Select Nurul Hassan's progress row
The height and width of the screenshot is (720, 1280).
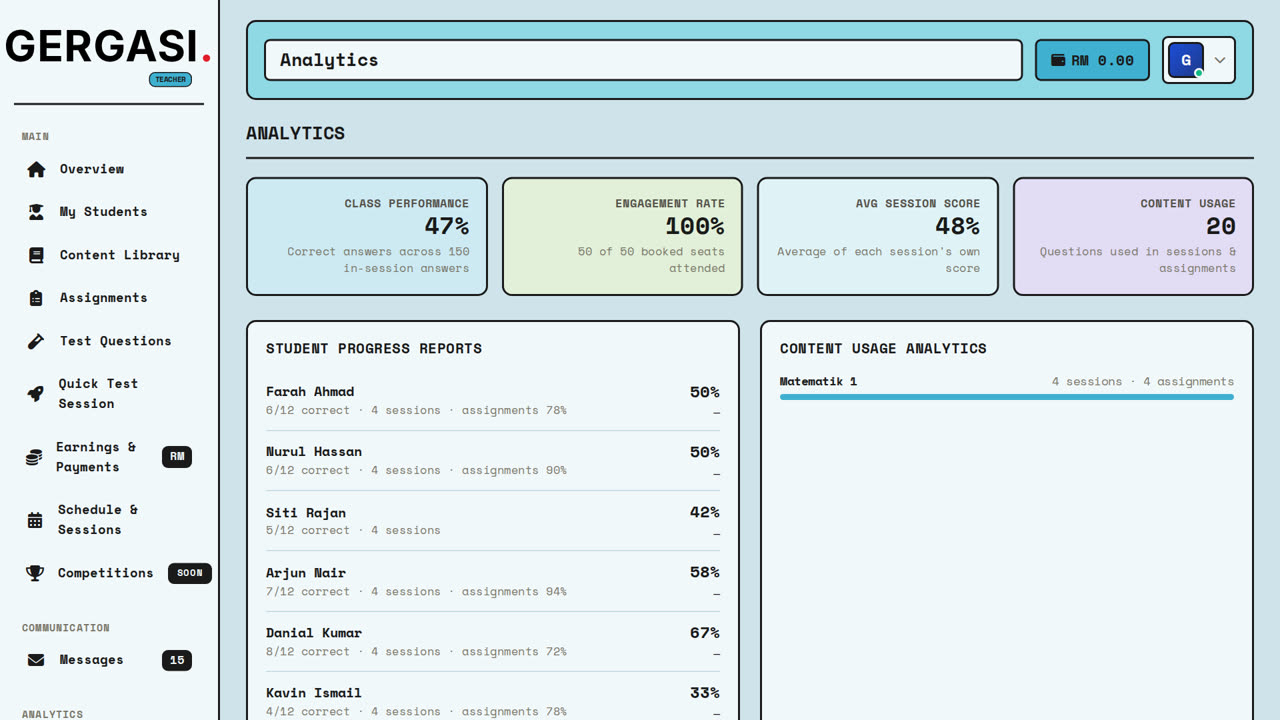493,461
